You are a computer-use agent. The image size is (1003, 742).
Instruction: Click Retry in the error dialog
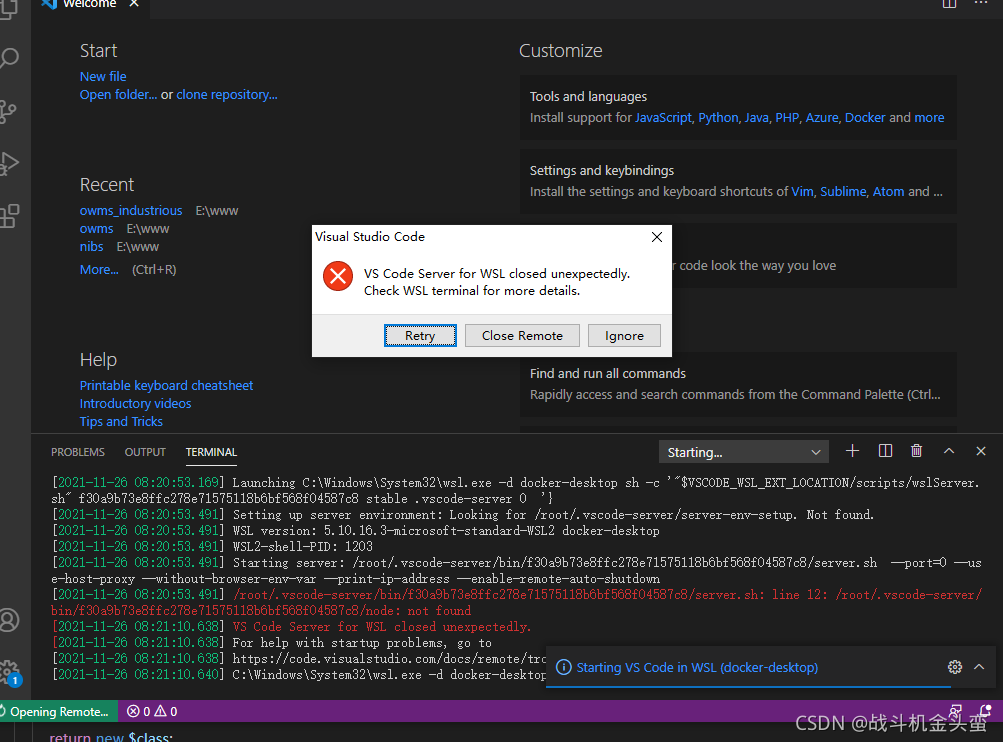pos(420,335)
